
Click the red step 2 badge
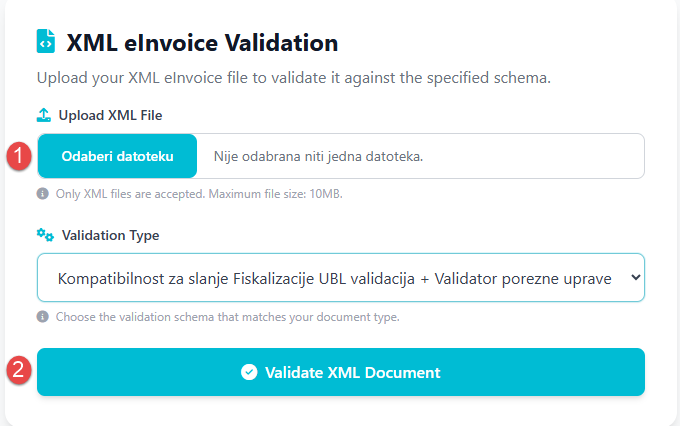17,371
